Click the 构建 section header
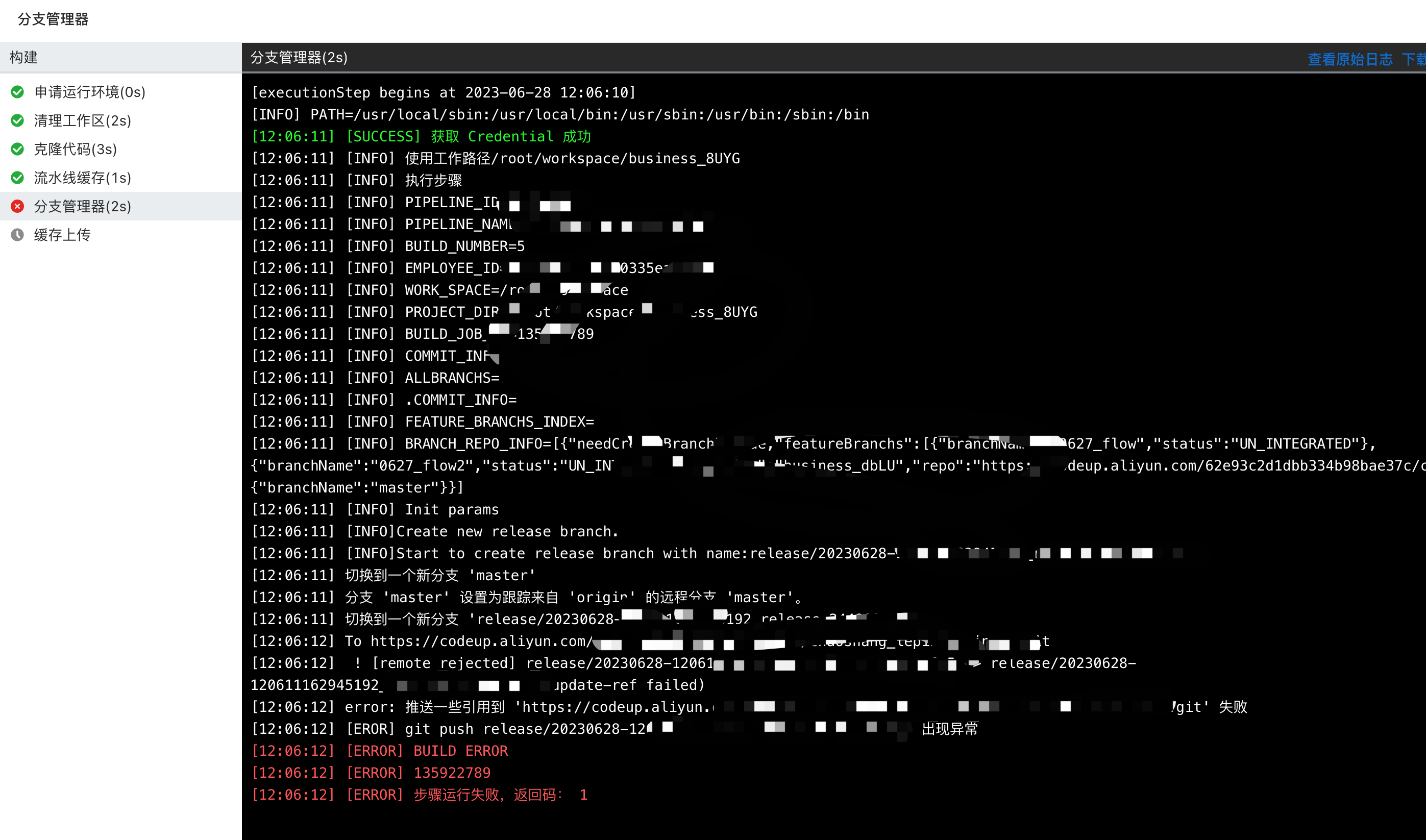The image size is (1426, 840). [x=24, y=57]
